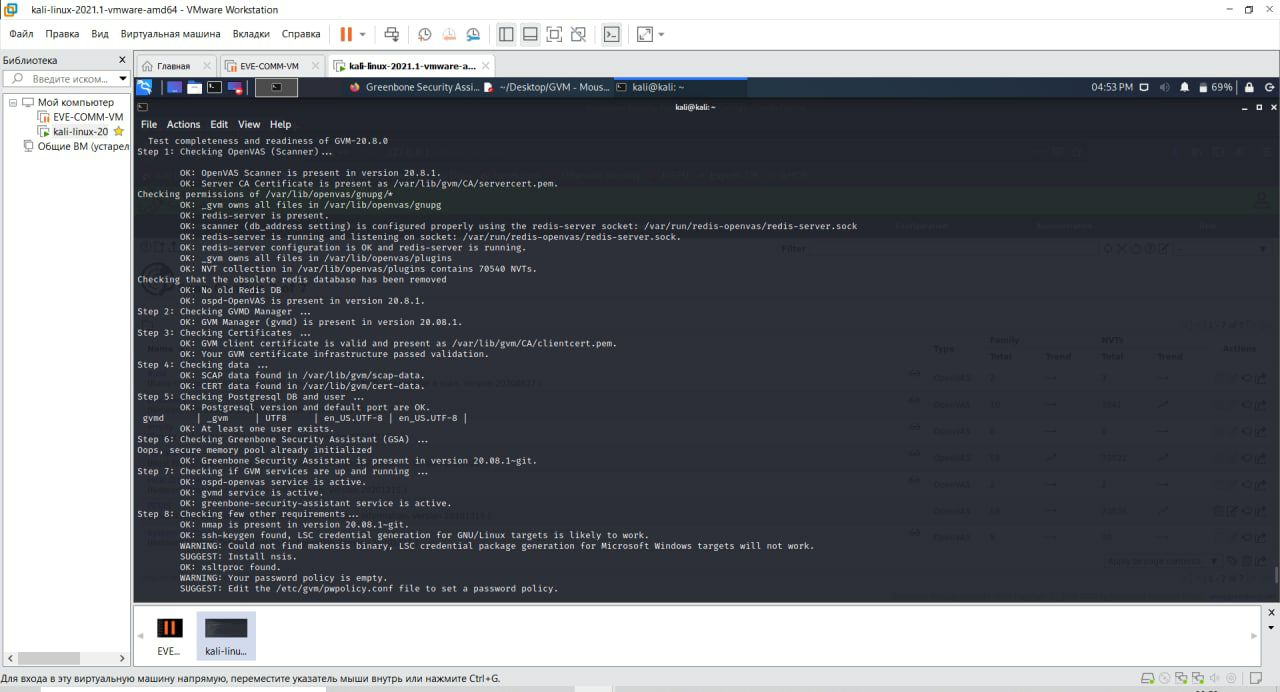Select the kali-linu thumbnail in bottom bar

(x=226, y=636)
